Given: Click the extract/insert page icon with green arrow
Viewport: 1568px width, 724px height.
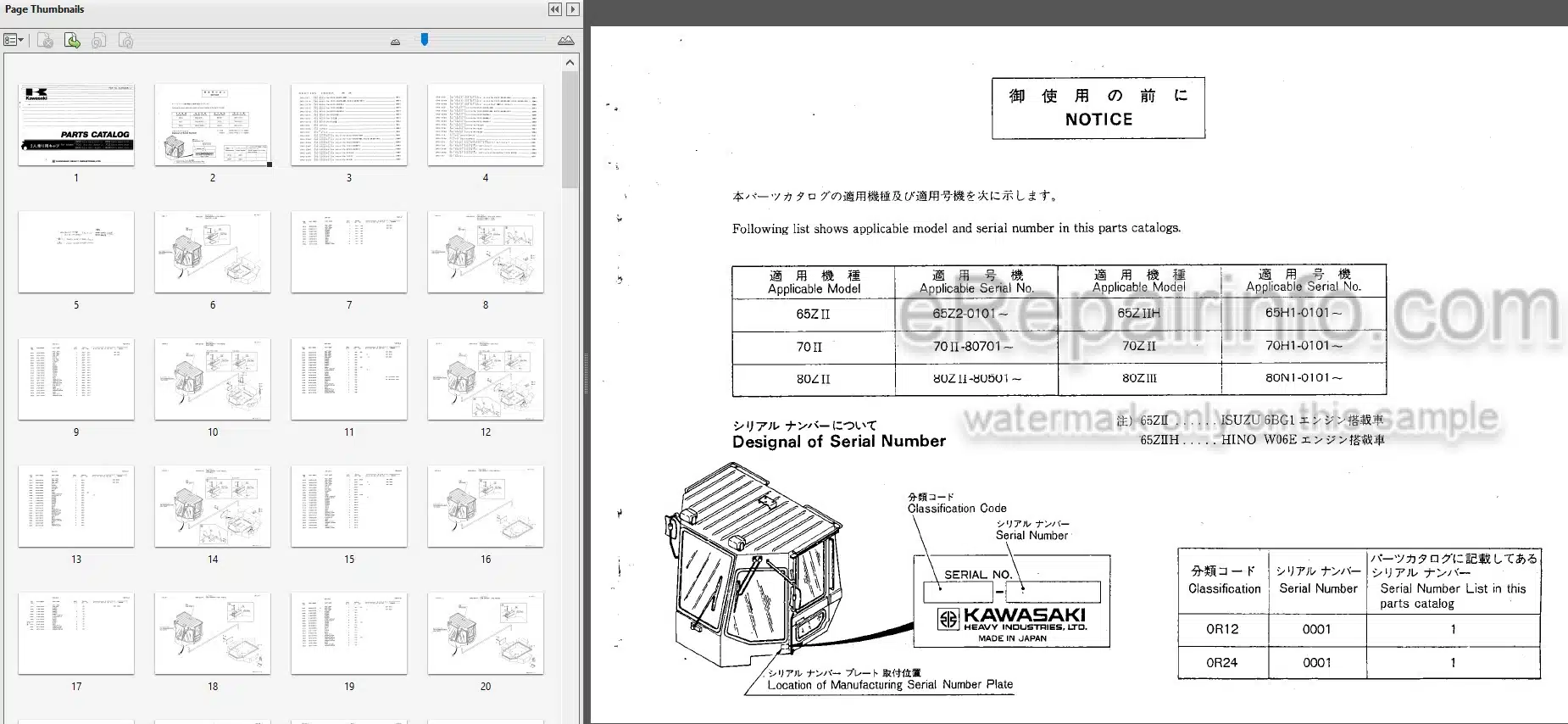Looking at the screenshot, I should (72, 40).
